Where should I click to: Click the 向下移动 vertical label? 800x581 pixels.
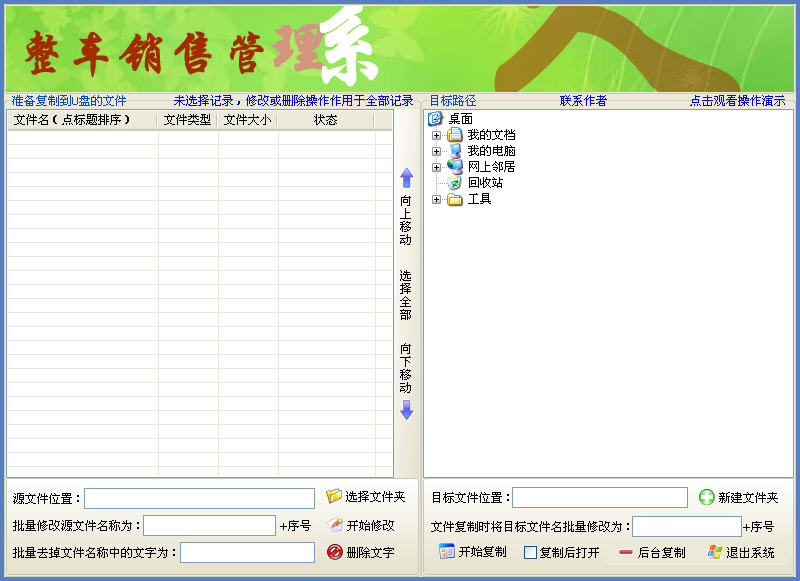[406, 368]
